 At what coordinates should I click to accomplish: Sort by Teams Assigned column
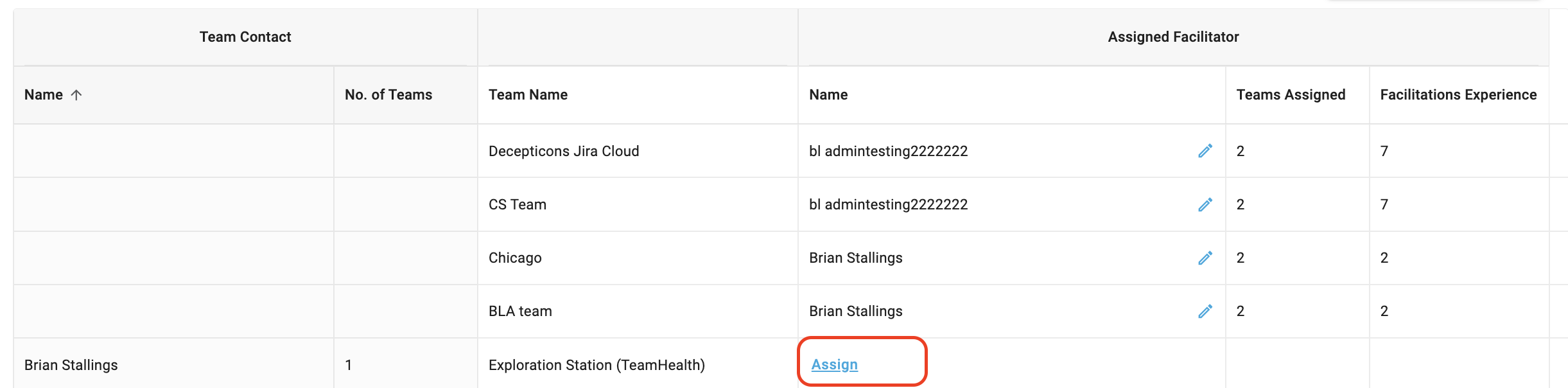[1291, 94]
